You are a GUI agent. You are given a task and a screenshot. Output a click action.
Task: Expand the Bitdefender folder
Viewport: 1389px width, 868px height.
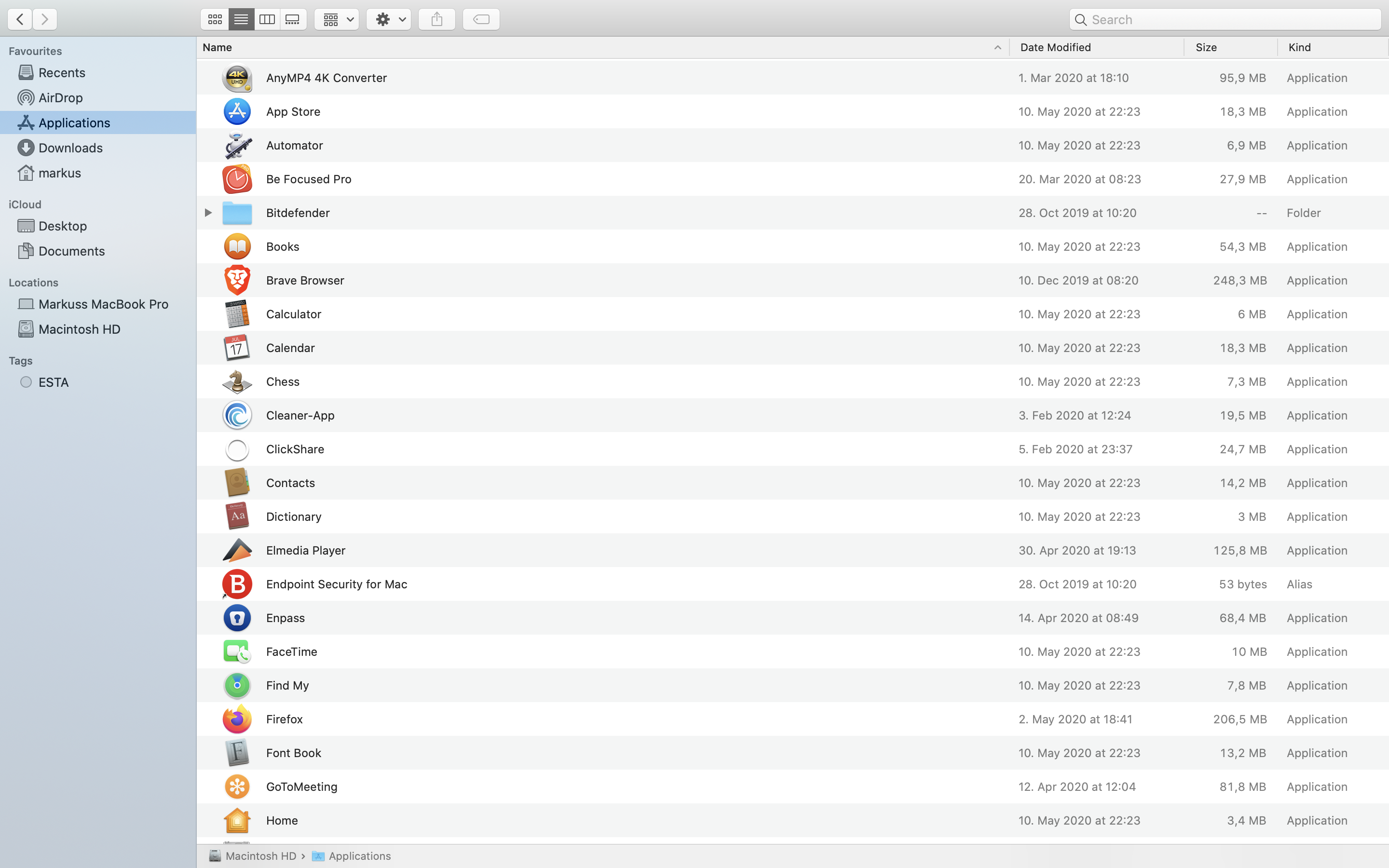[x=208, y=212]
